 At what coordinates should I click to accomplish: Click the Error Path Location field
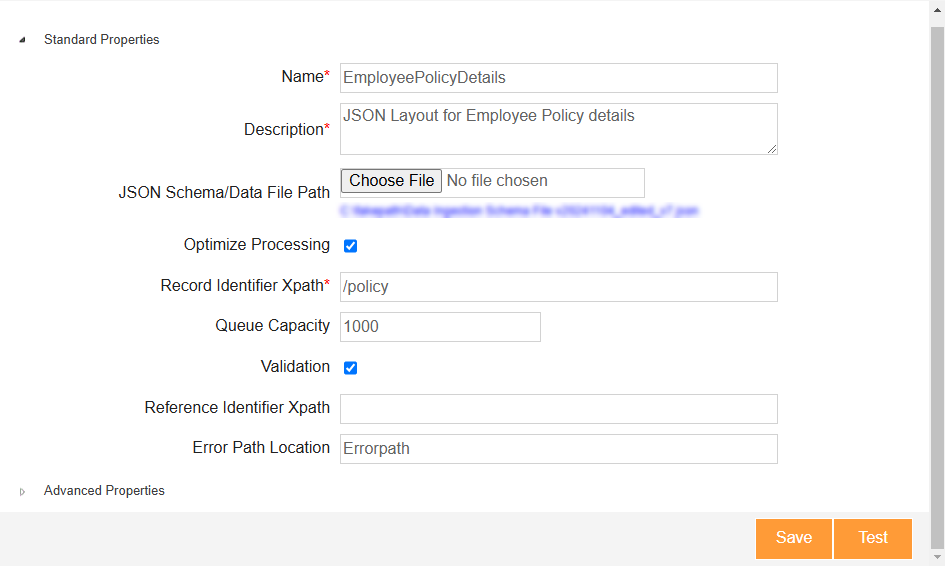click(x=558, y=449)
